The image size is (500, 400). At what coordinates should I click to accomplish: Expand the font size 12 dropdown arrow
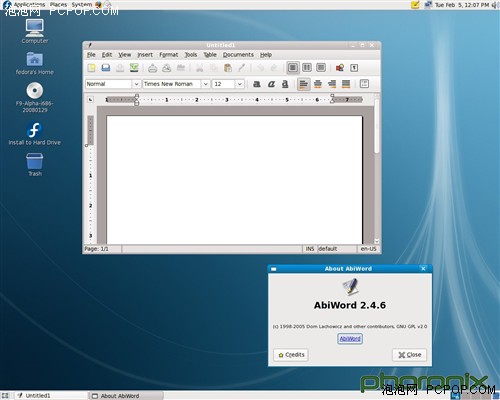(x=240, y=84)
